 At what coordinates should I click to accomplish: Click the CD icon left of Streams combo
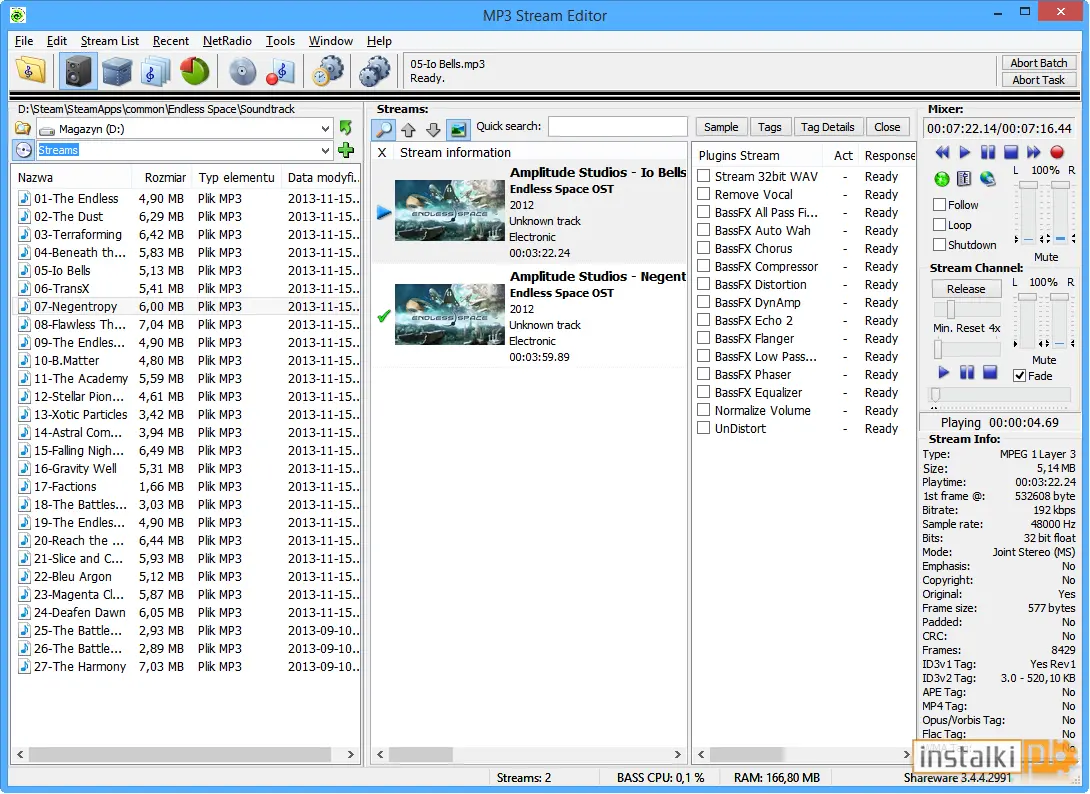[23, 149]
